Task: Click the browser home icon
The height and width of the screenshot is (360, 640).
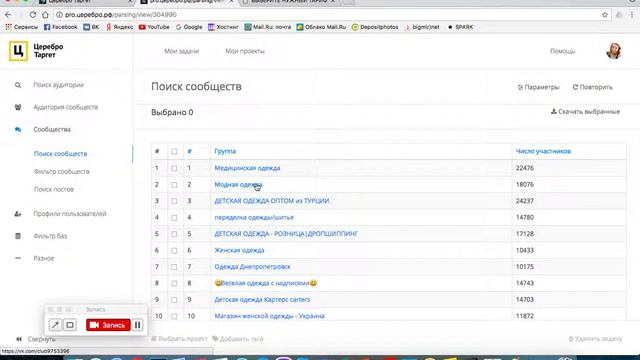Action: click(x=45, y=15)
